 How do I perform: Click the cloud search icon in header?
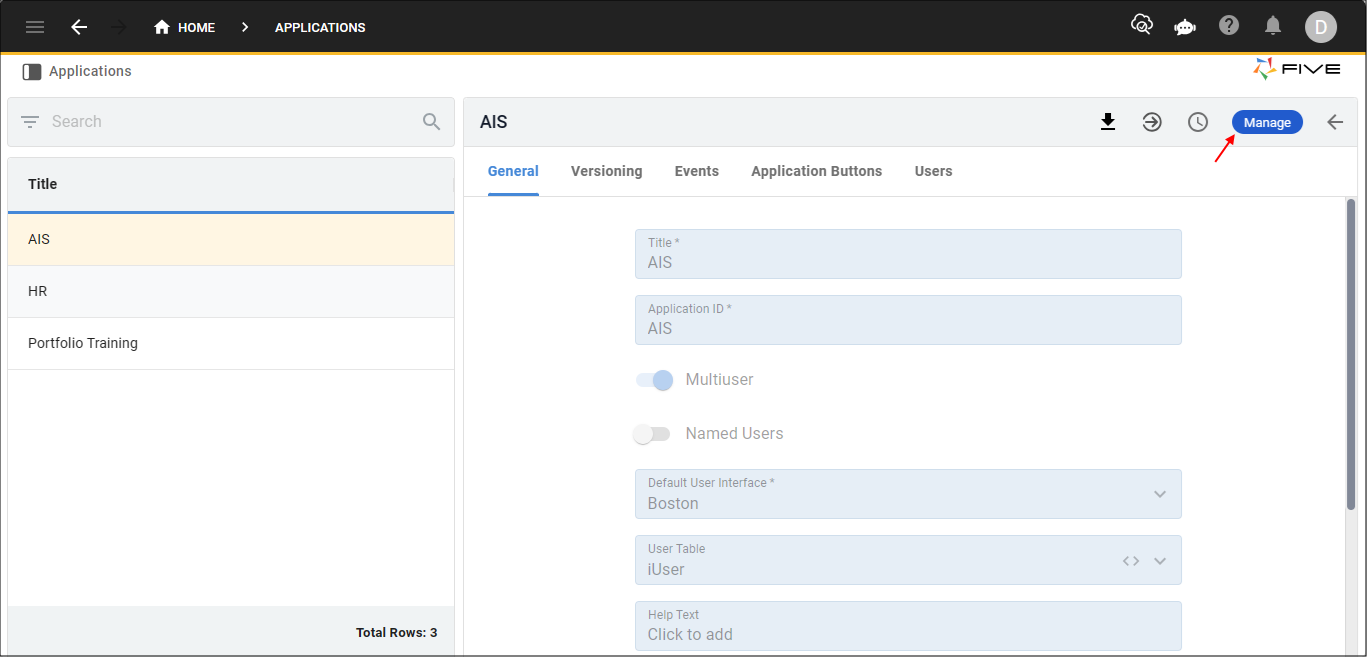pos(1141,25)
